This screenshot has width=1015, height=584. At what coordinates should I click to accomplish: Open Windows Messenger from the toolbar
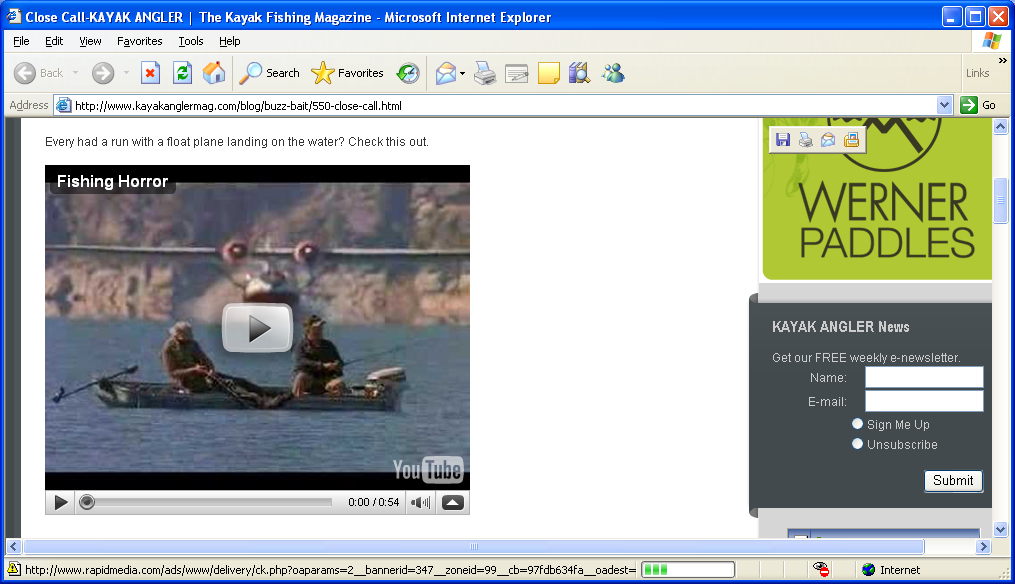tap(613, 73)
